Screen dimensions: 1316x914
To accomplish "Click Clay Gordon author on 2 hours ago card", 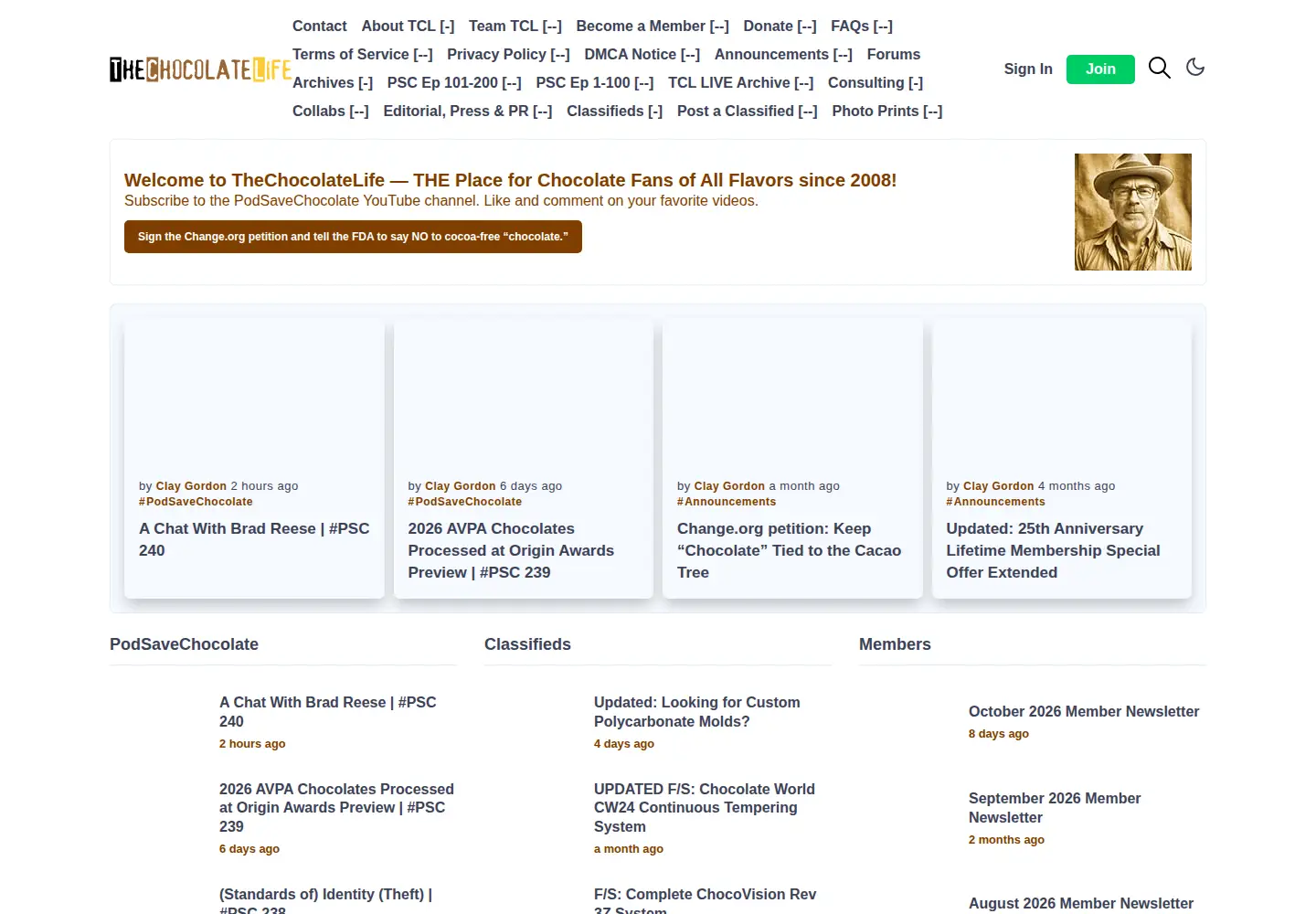I will click(x=191, y=486).
